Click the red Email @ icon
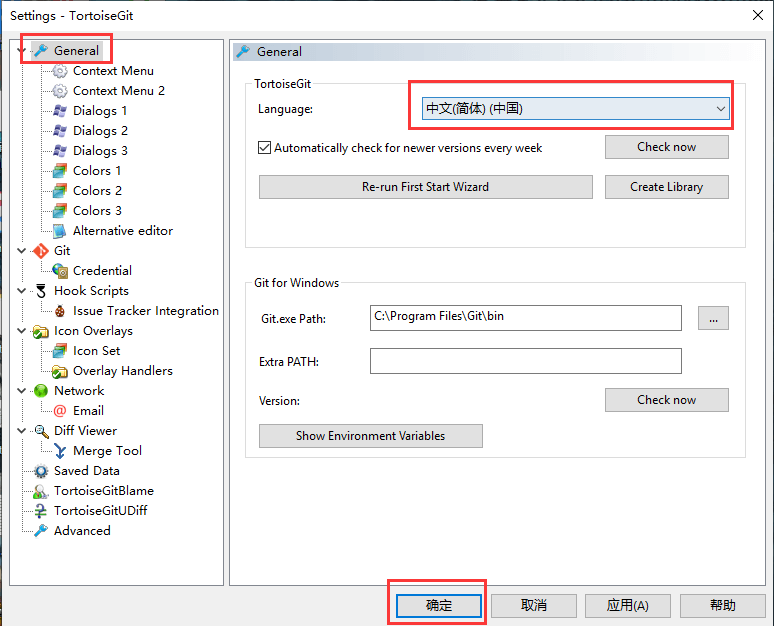Screen dimensions: 774x626 click(x=60, y=411)
